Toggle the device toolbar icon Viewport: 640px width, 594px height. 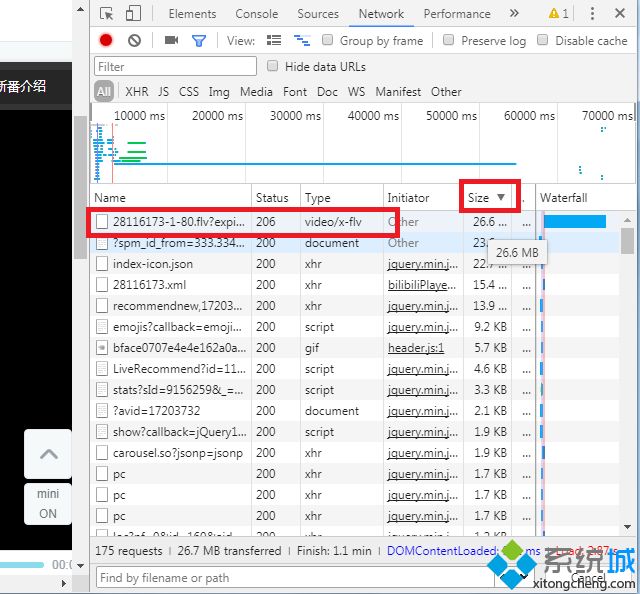click(x=133, y=13)
